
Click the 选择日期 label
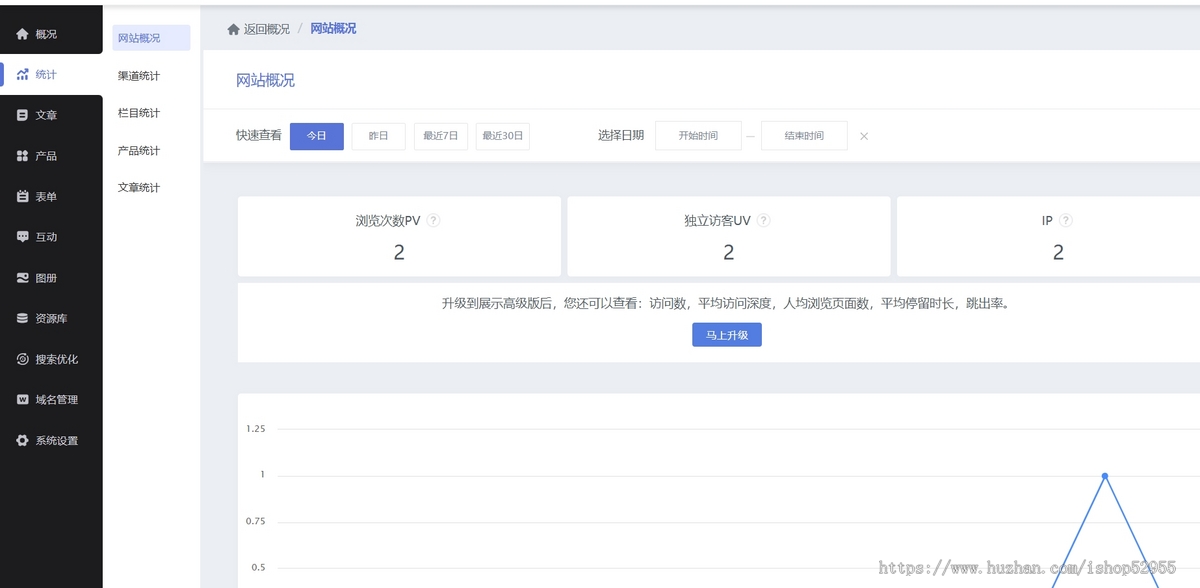coord(621,136)
